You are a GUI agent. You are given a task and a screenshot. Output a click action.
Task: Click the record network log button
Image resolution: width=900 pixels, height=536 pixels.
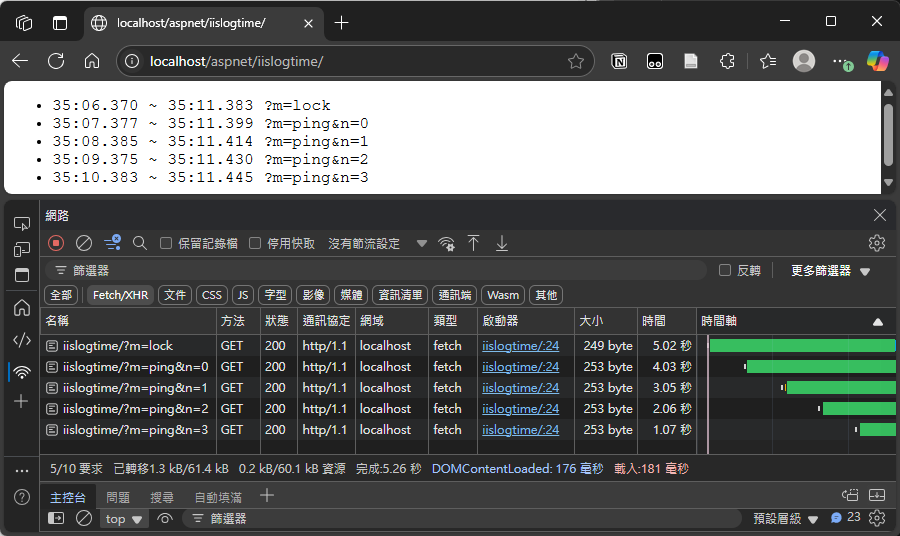point(56,243)
